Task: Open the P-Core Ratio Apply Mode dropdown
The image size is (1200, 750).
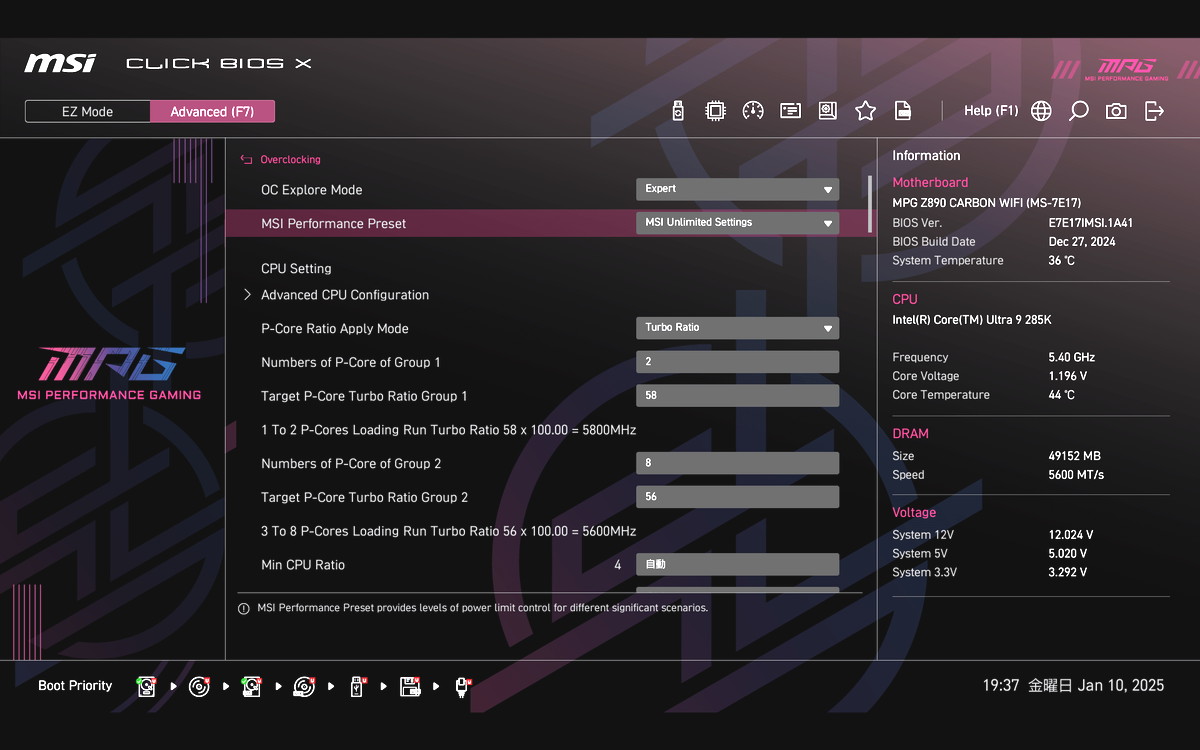Action: pyautogui.click(x=738, y=328)
